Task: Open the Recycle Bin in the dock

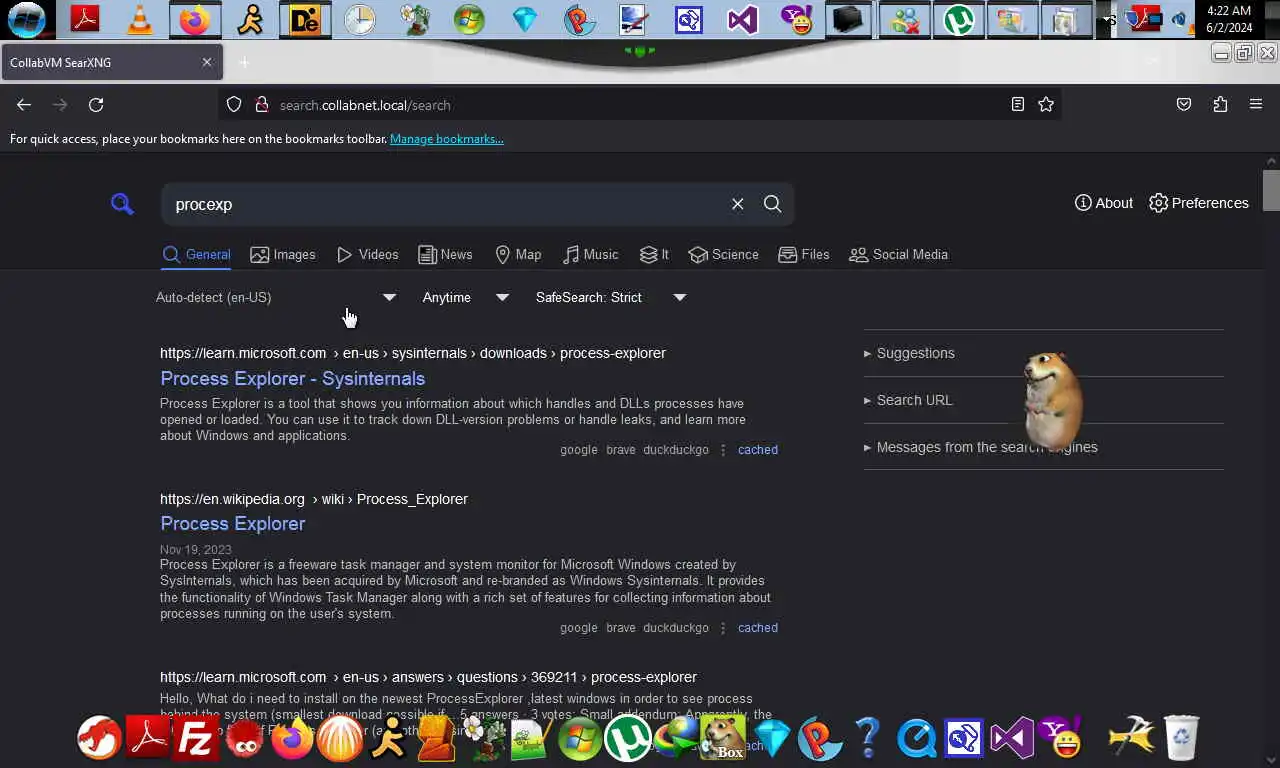Action: 1181,738
